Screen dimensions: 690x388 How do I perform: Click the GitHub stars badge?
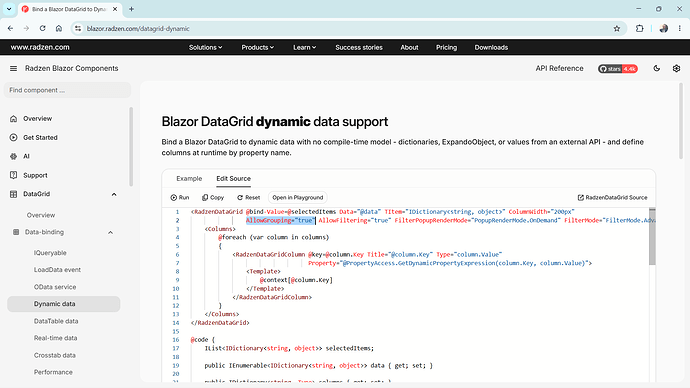pyautogui.click(x=617, y=69)
